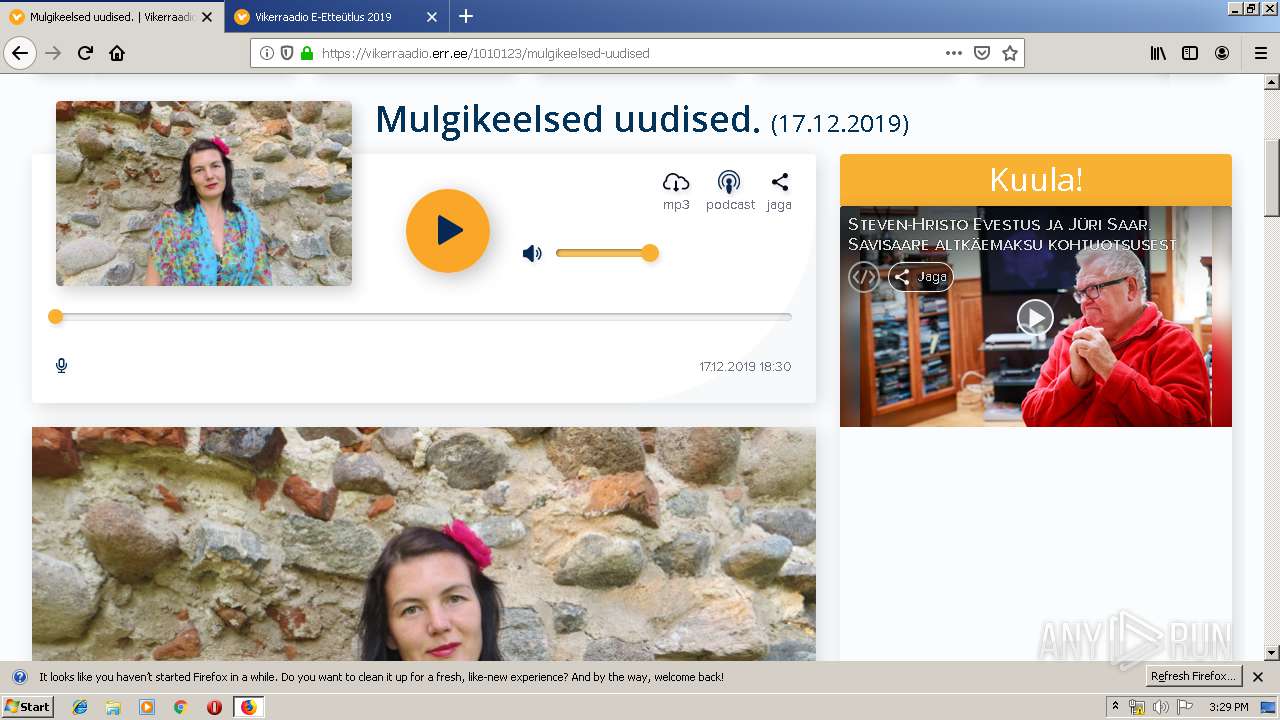The image size is (1280, 720).
Task: Click the small presenter thumbnail photo
Action: pyautogui.click(x=204, y=193)
